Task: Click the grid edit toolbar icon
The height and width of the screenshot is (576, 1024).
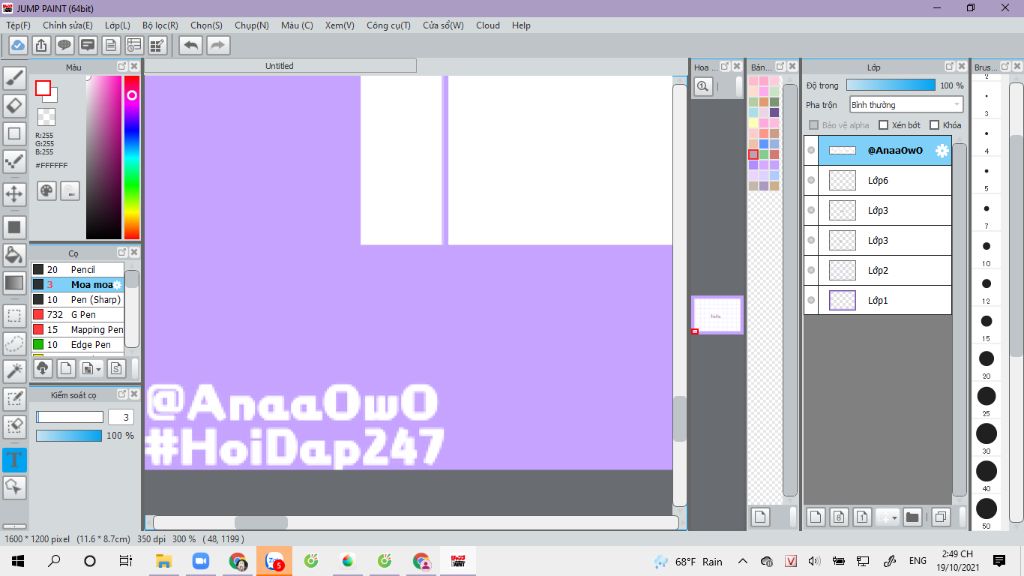Action: (157, 45)
